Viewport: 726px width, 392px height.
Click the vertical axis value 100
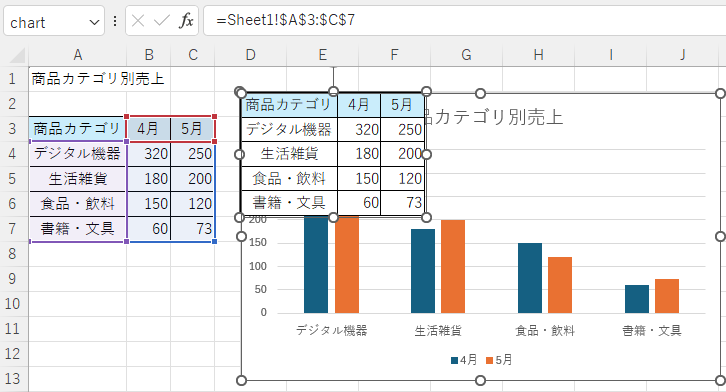coord(258,266)
